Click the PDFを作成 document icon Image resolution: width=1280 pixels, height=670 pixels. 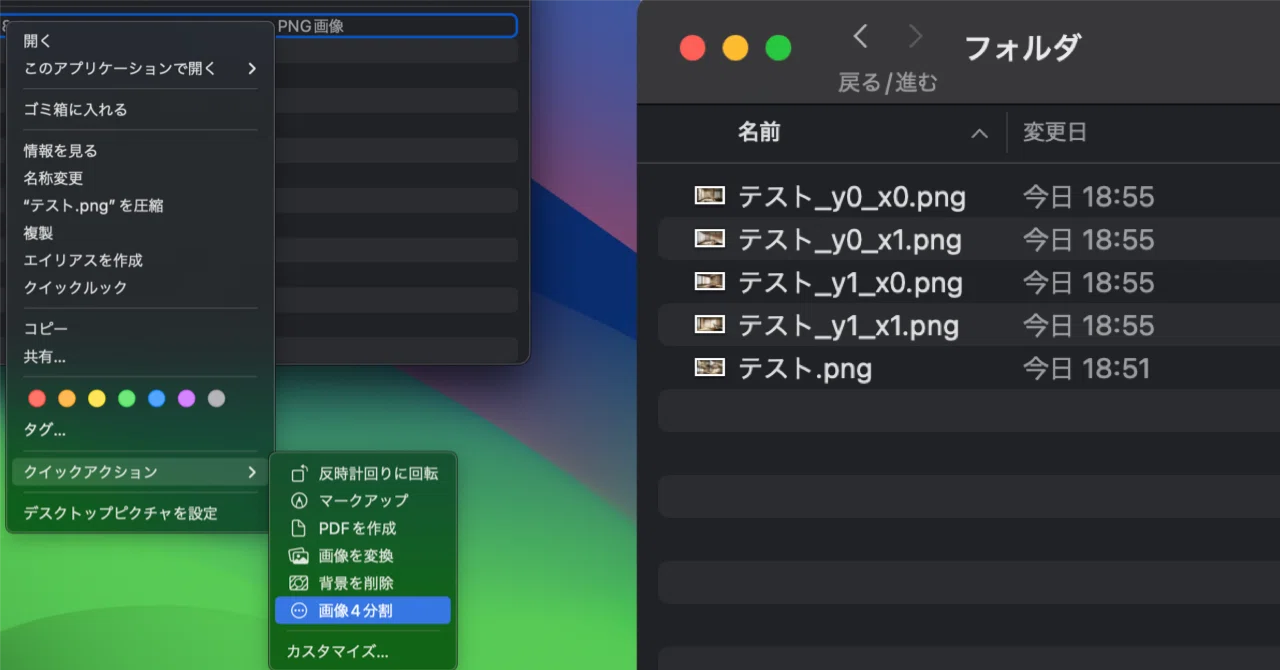[x=298, y=528]
